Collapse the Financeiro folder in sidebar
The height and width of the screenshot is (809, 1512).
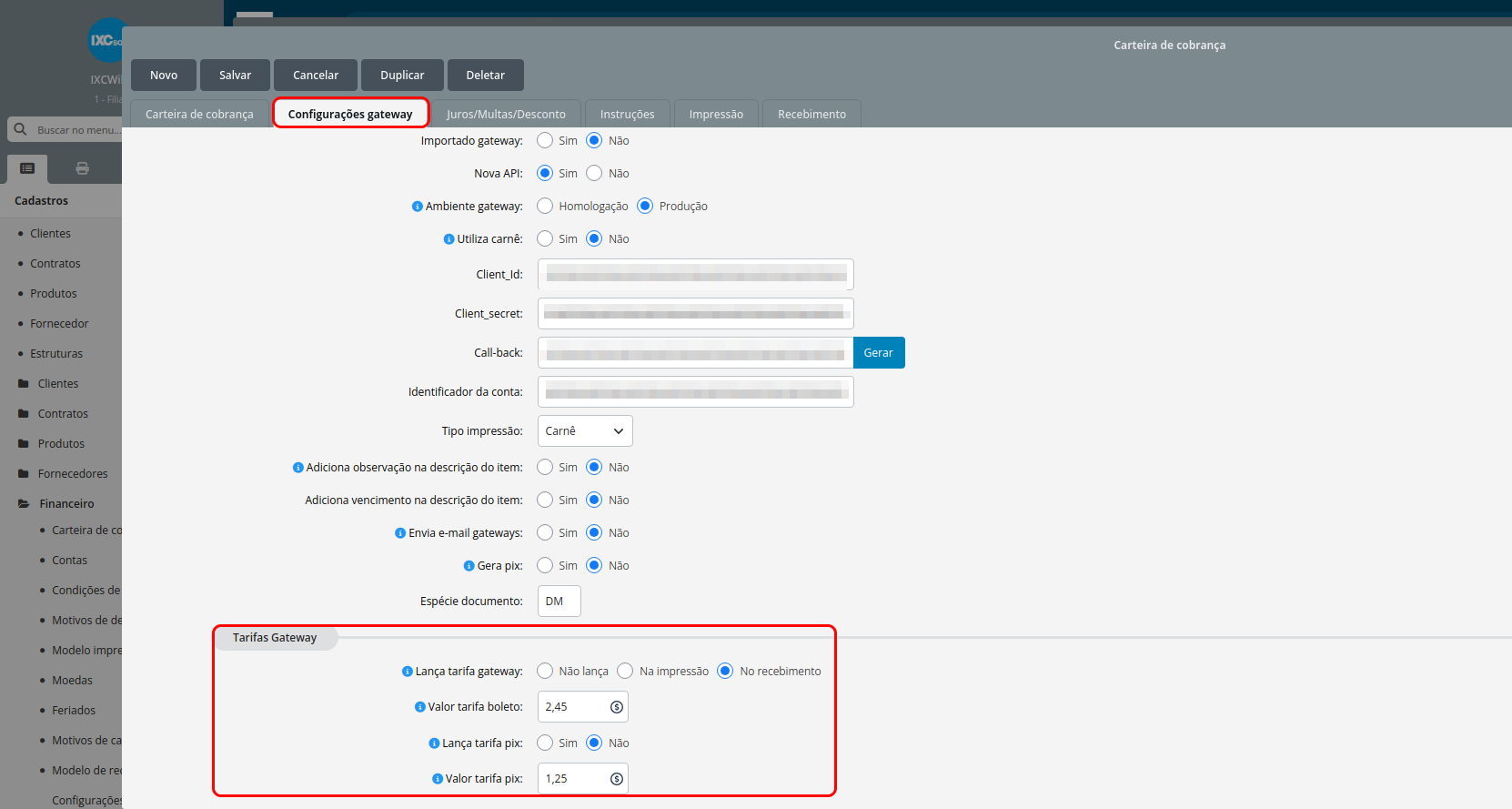click(24, 504)
